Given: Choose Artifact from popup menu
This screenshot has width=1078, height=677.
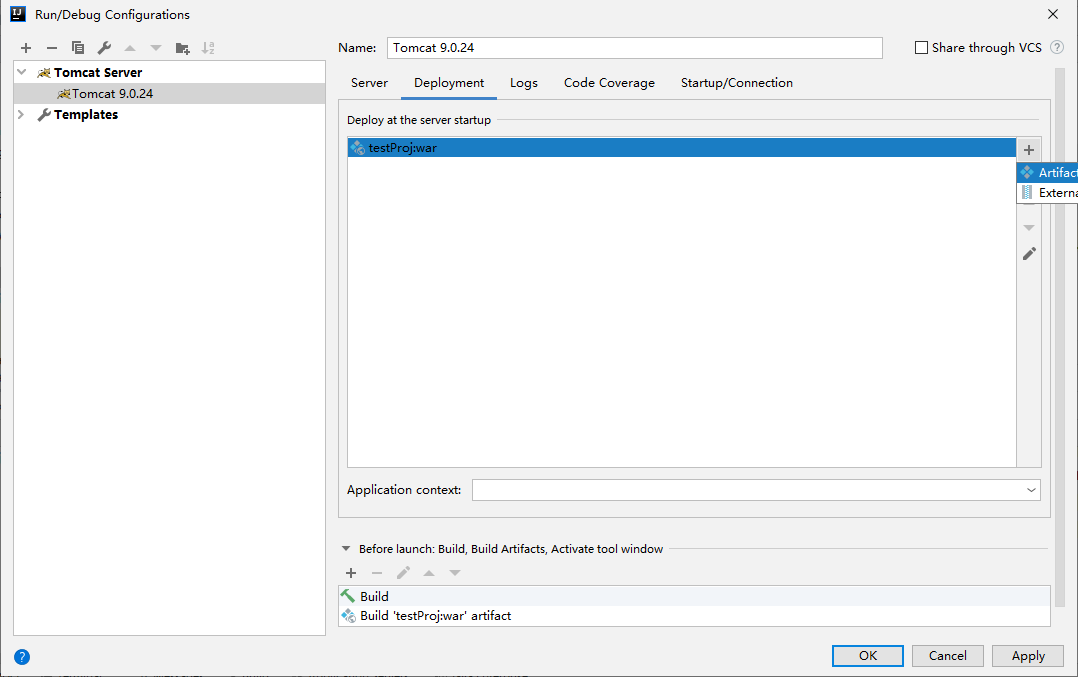Looking at the screenshot, I should tap(1047, 173).
